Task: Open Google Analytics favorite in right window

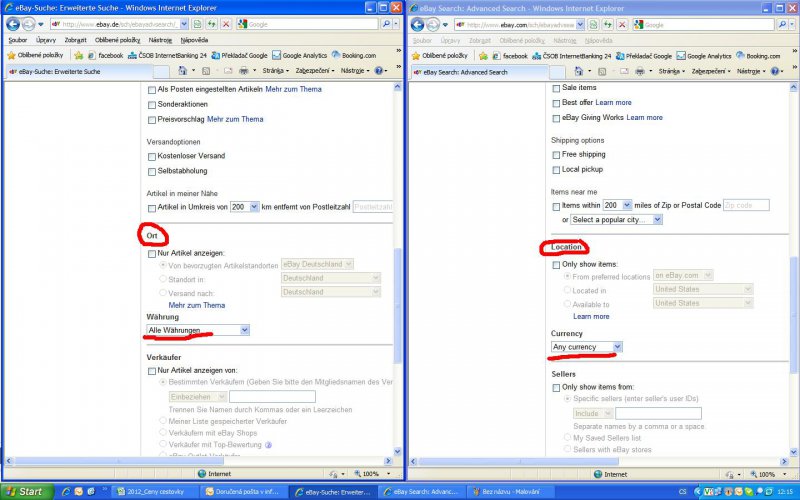Action: pos(704,56)
